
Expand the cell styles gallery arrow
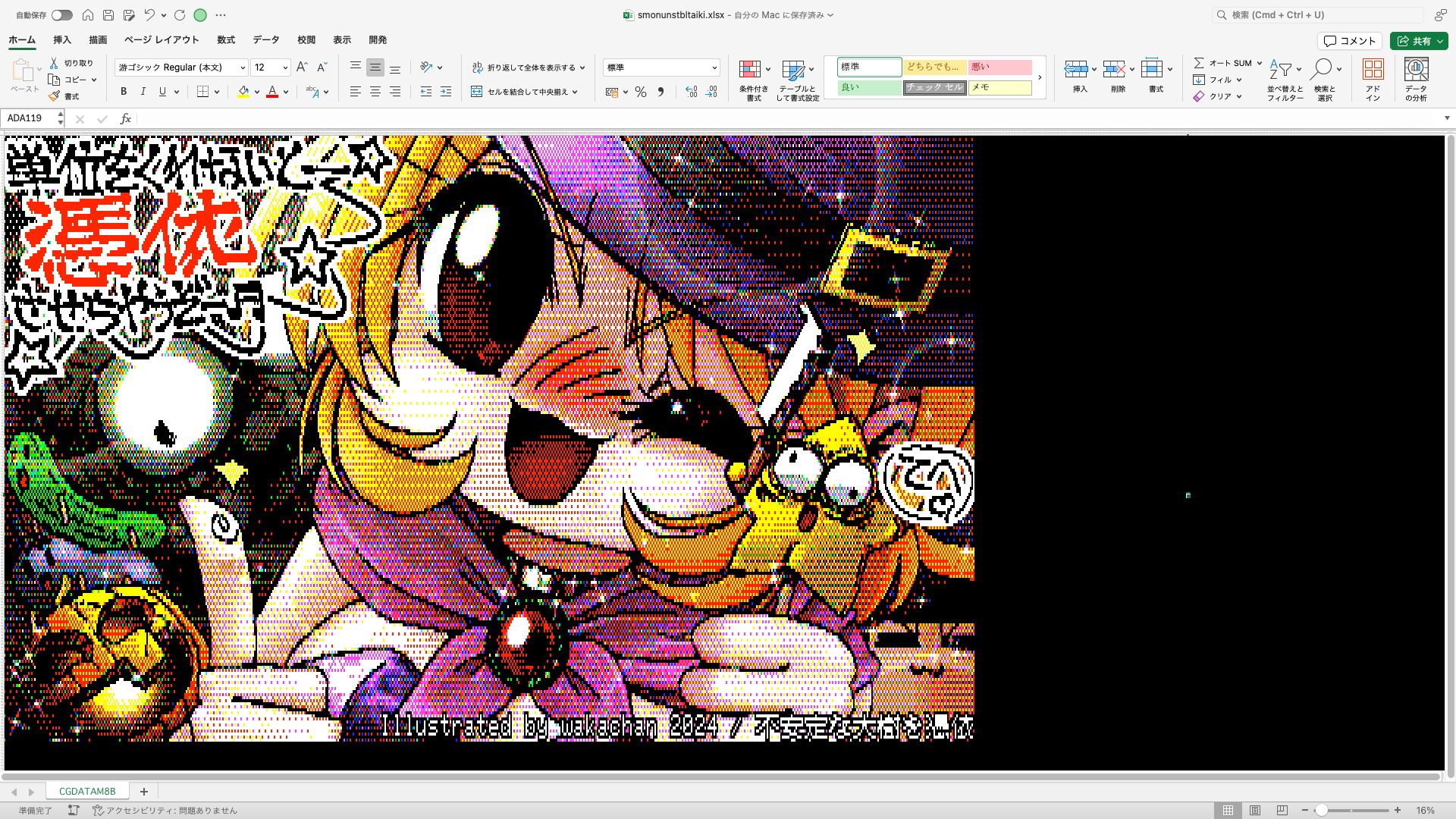(x=1040, y=77)
